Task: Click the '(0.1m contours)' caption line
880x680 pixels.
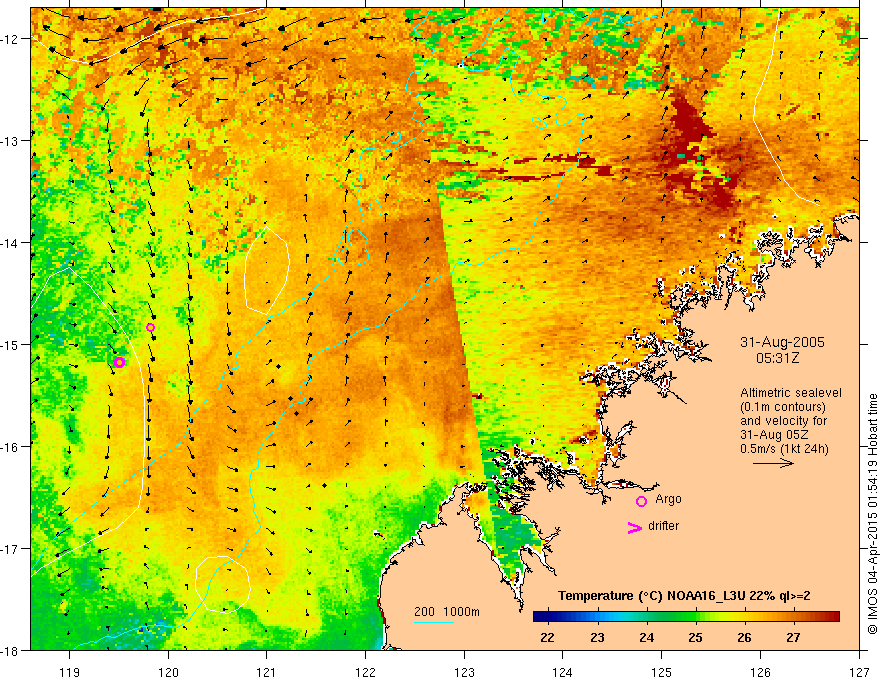Action: point(782,407)
